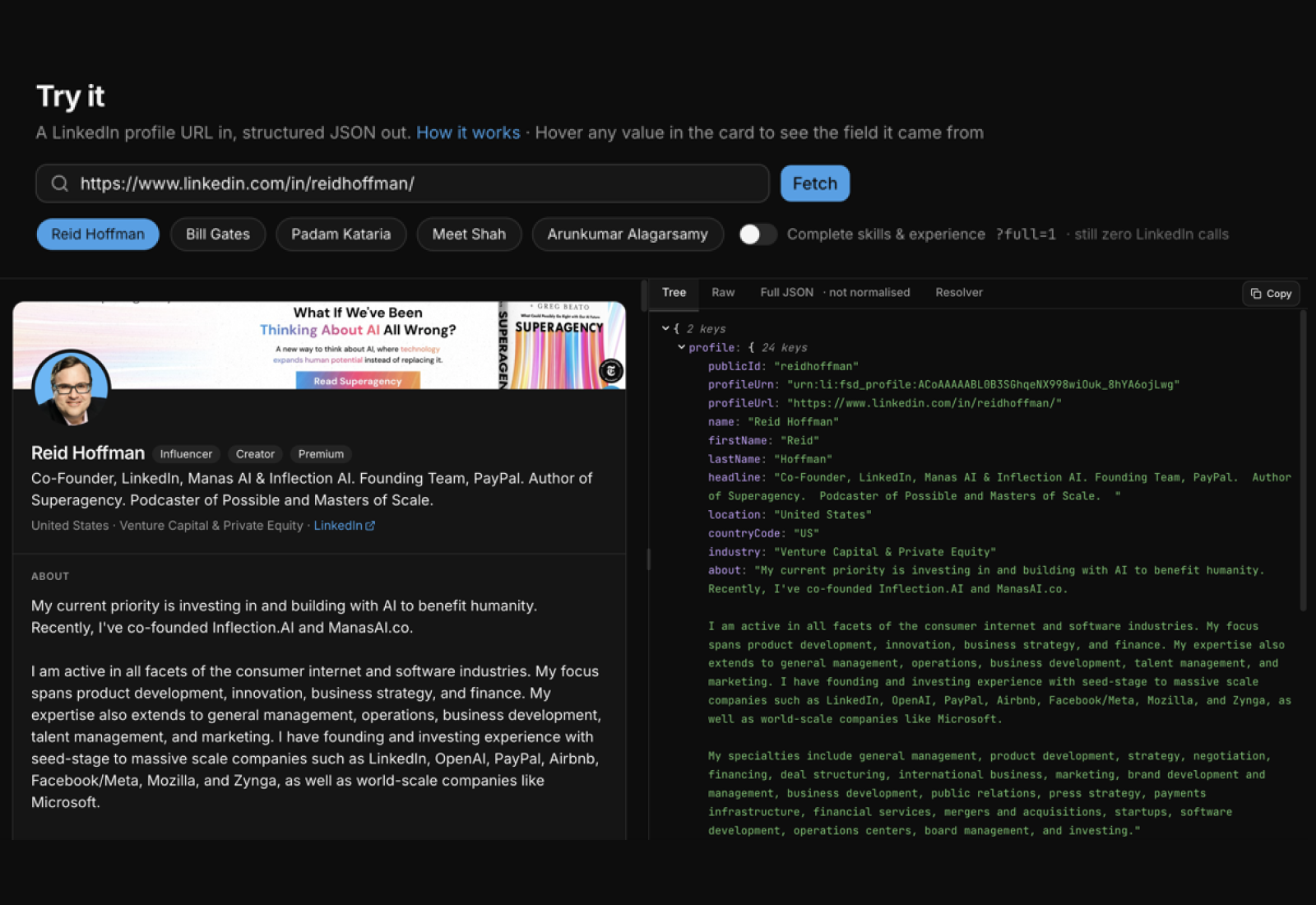The image size is (1316, 905).
Task: Follow the How it works link
Action: click(x=468, y=132)
